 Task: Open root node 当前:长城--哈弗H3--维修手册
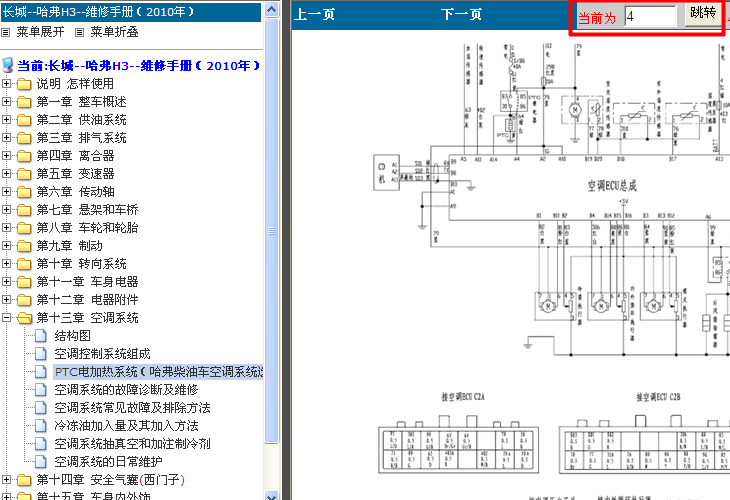click(138, 66)
